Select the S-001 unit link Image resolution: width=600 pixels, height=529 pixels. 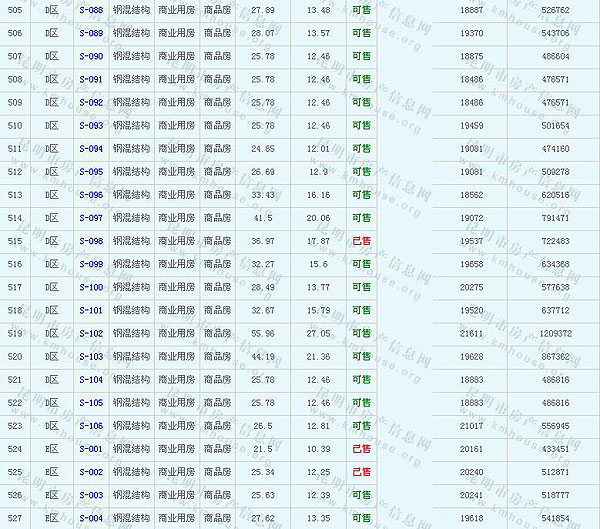pyautogui.click(x=90, y=449)
